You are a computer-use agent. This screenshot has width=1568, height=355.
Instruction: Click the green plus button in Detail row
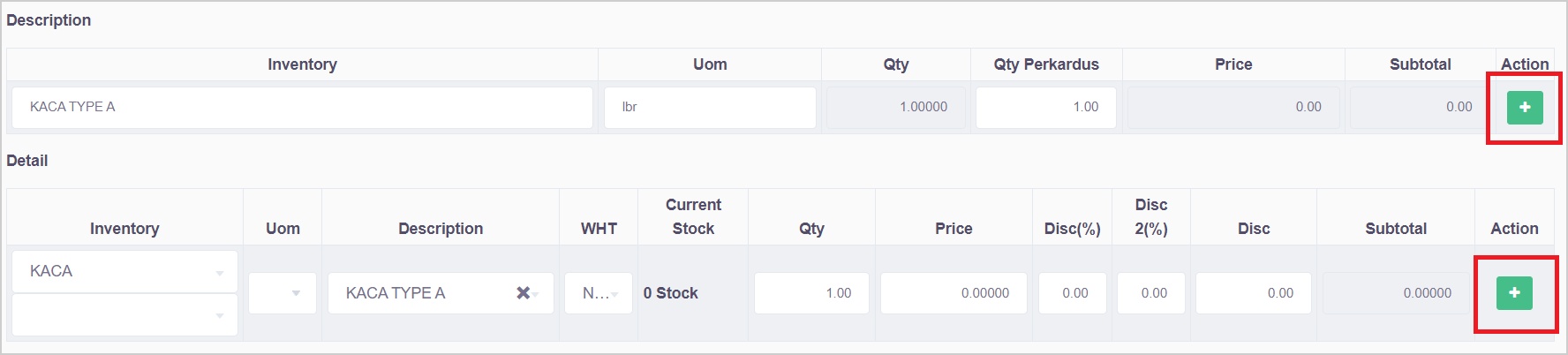click(1514, 293)
